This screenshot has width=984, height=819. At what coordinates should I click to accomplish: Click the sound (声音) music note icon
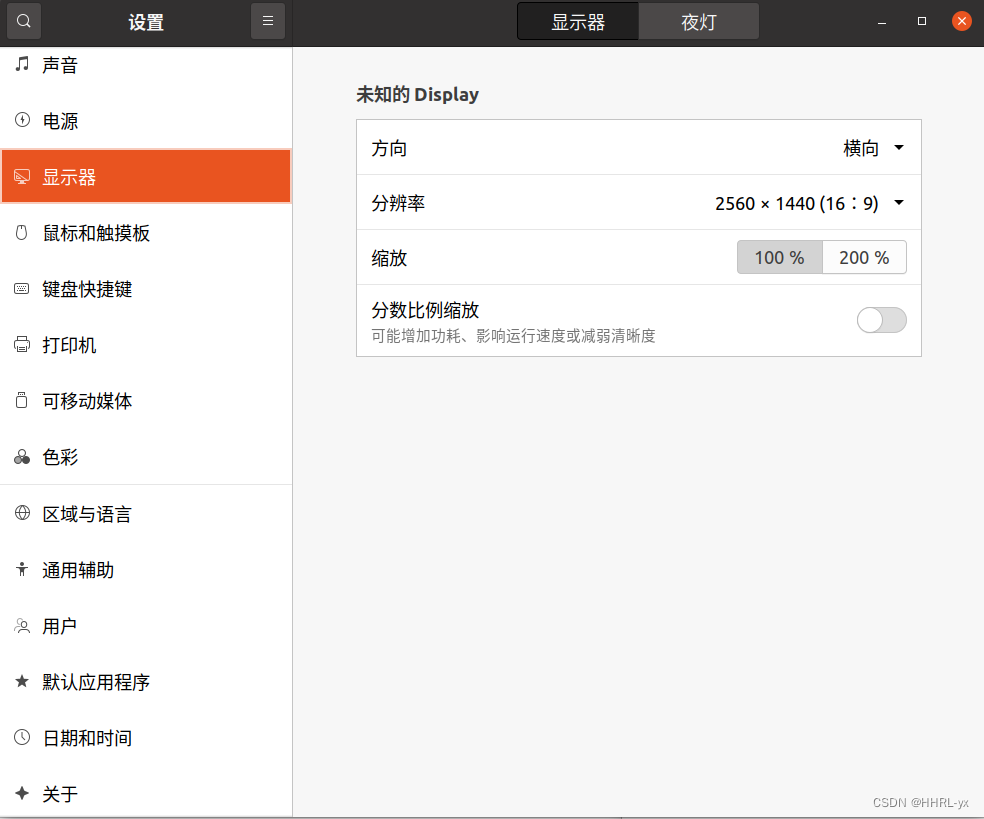pyautogui.click(x=22, y=65)
